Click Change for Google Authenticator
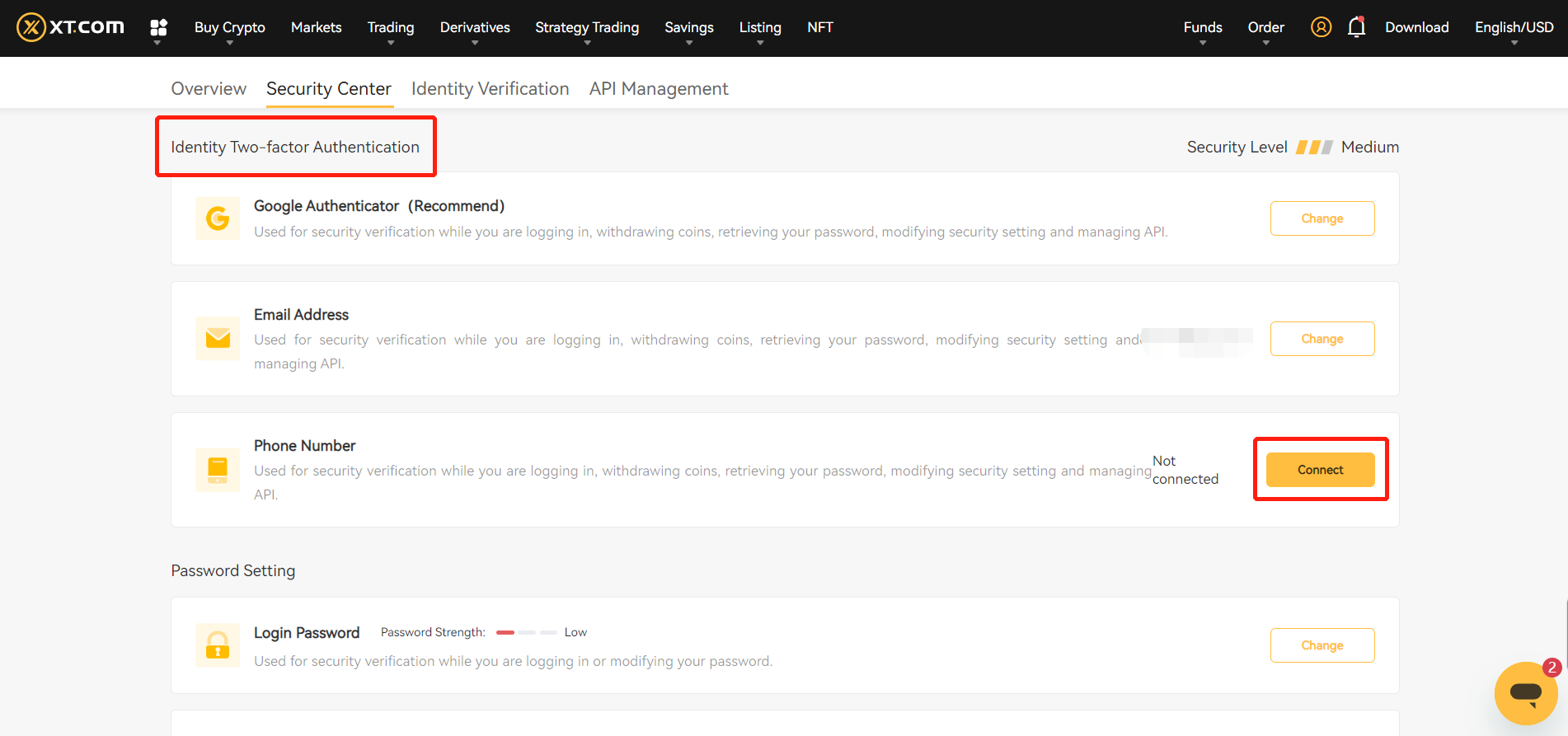This screenshot has height=736, width=1568. click(x=1322, y=218)
